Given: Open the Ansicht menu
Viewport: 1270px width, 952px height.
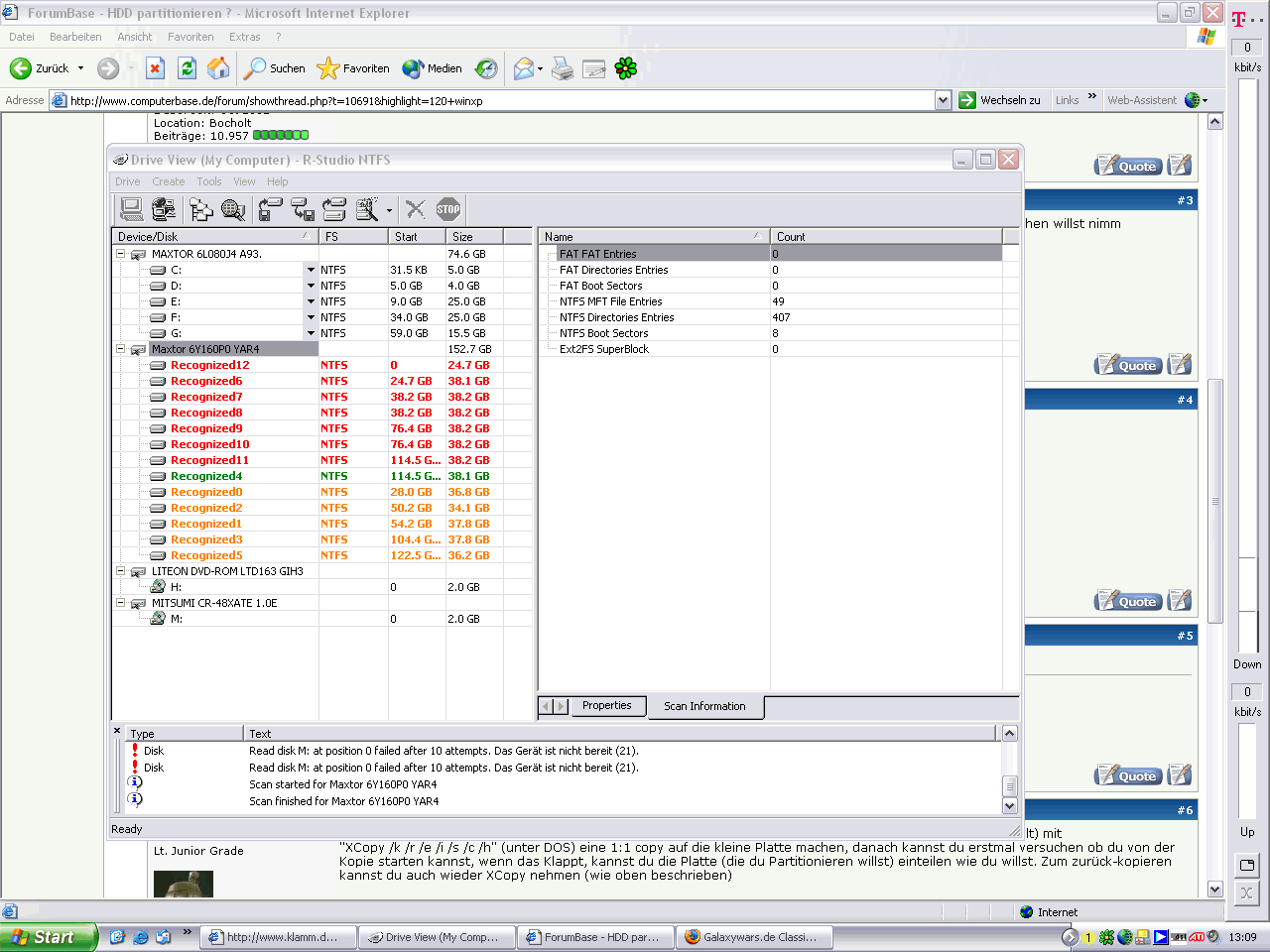Looking at the screenshot, I should 135,37.
